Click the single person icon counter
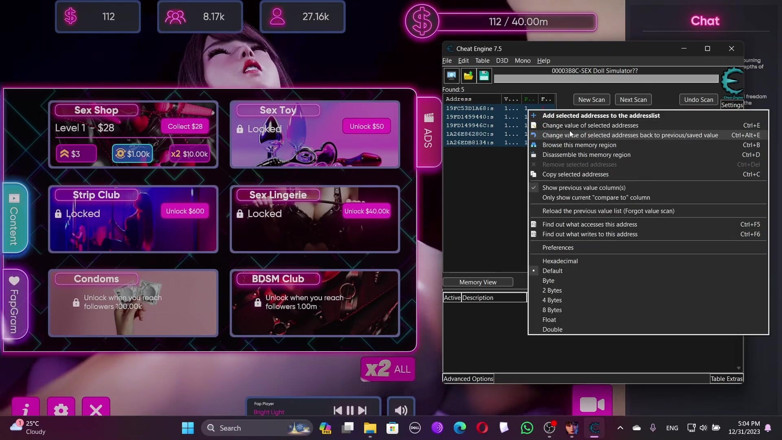Viewport: 782px width, 440px height. 277,17
